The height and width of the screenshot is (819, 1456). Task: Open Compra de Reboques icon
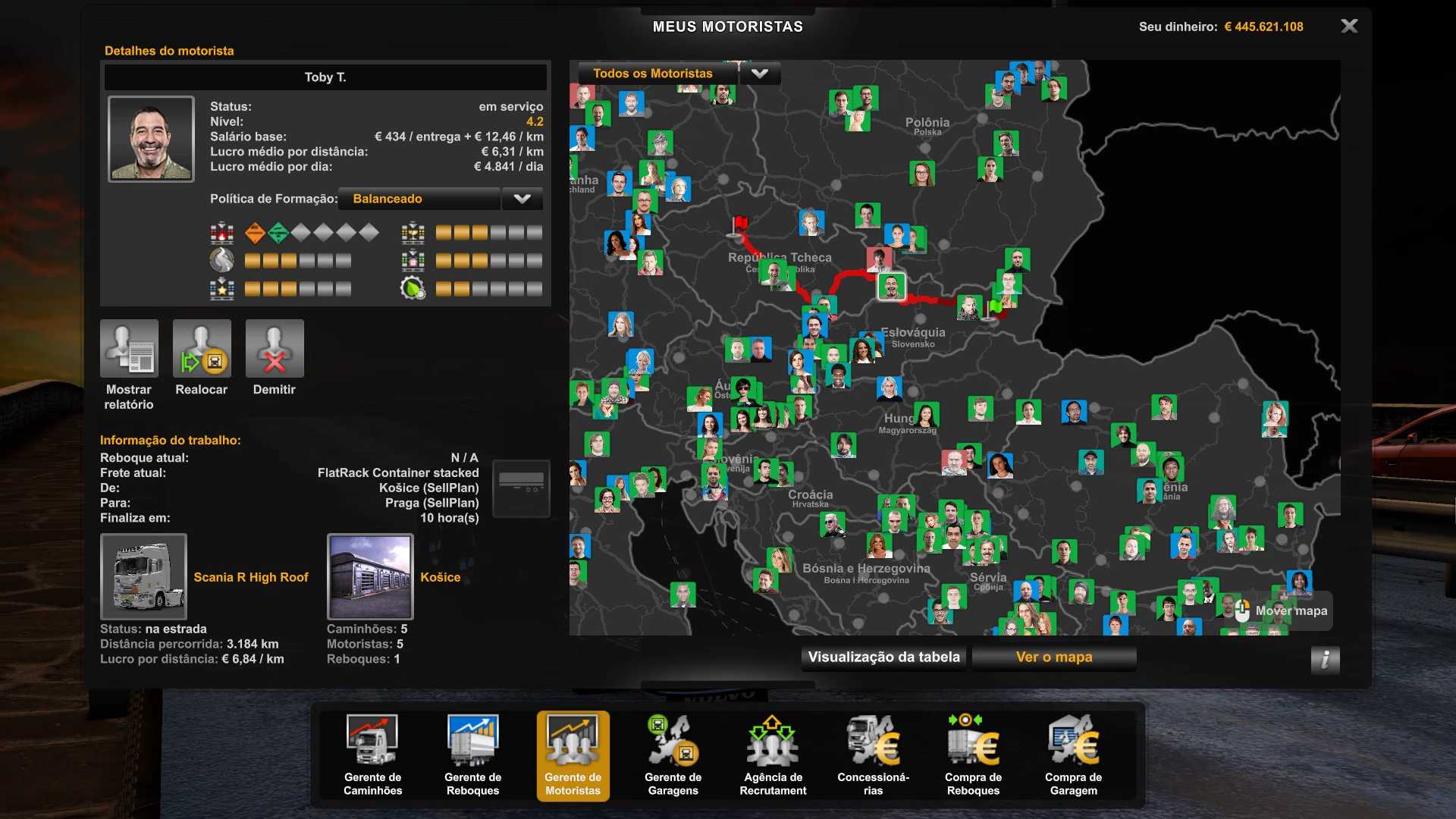click(973, 755)
